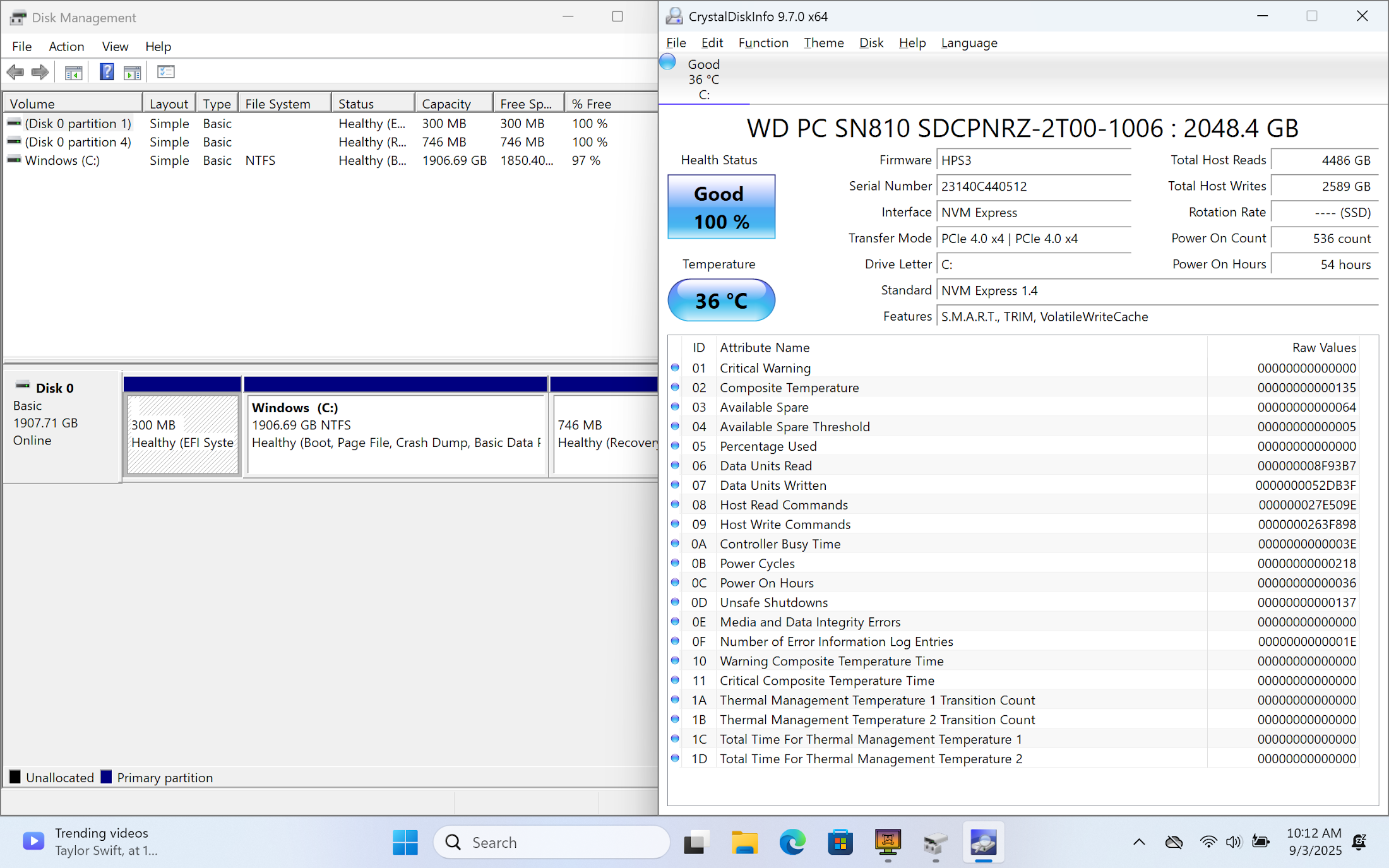Click the 36 °C temperature button
Viewport: 1389px width, 868px height.
click(x=721, y=300)
